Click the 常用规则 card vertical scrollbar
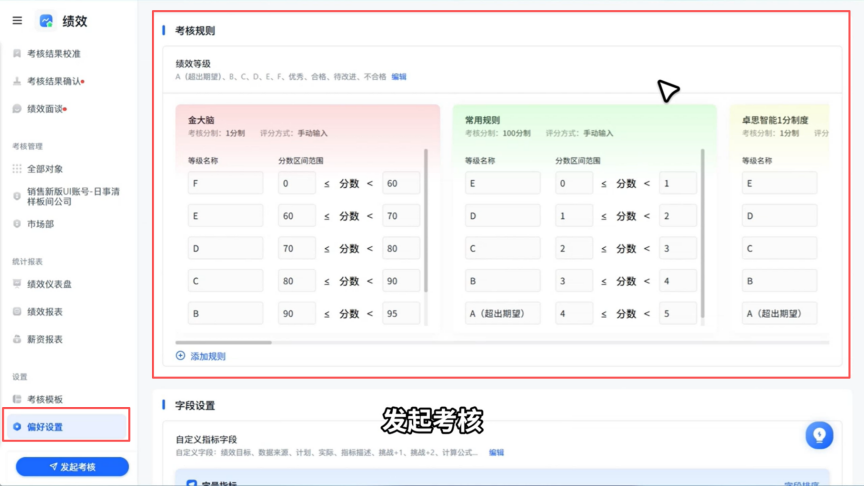 point(703,234)
